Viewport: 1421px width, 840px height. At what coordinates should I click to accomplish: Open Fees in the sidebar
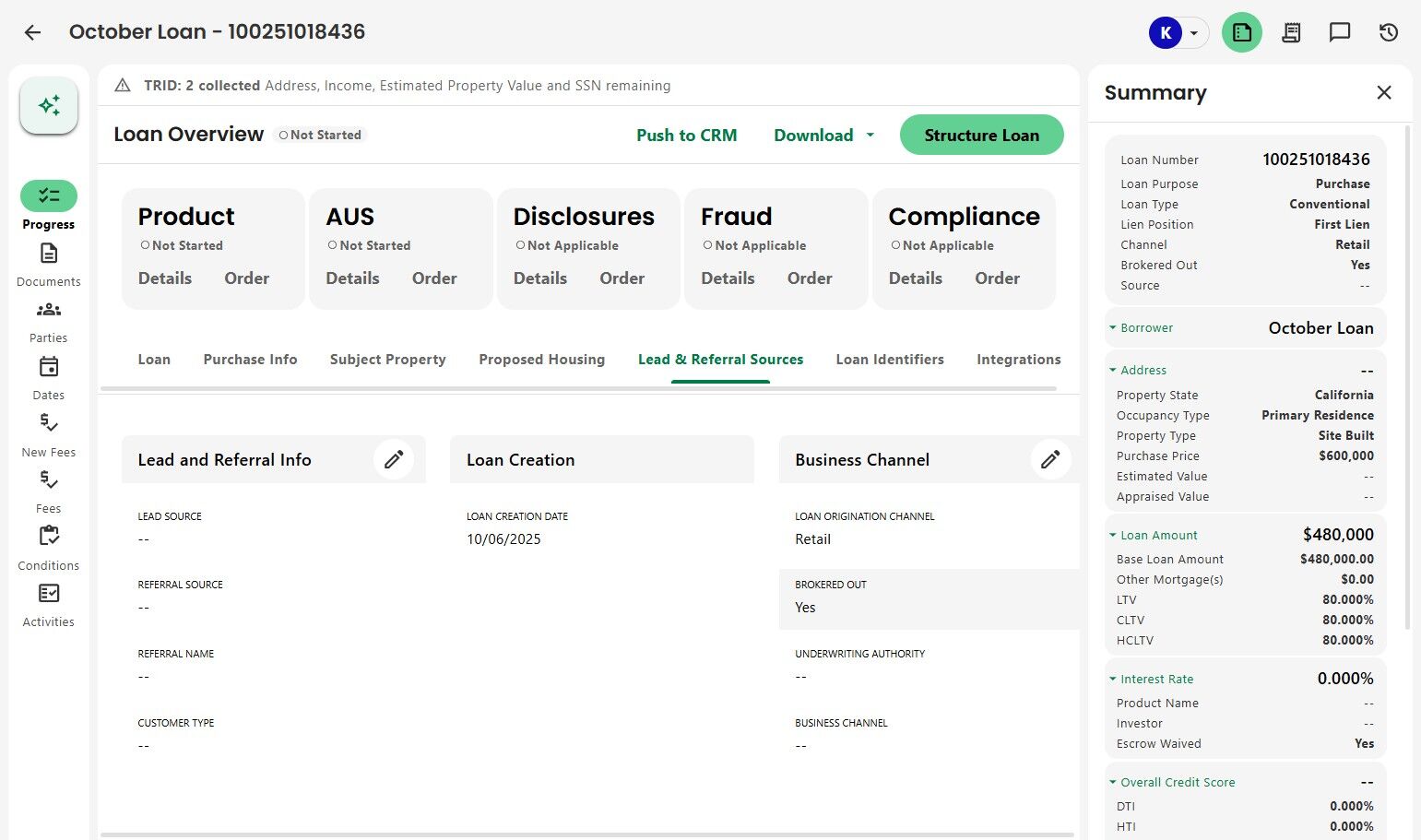49,492
